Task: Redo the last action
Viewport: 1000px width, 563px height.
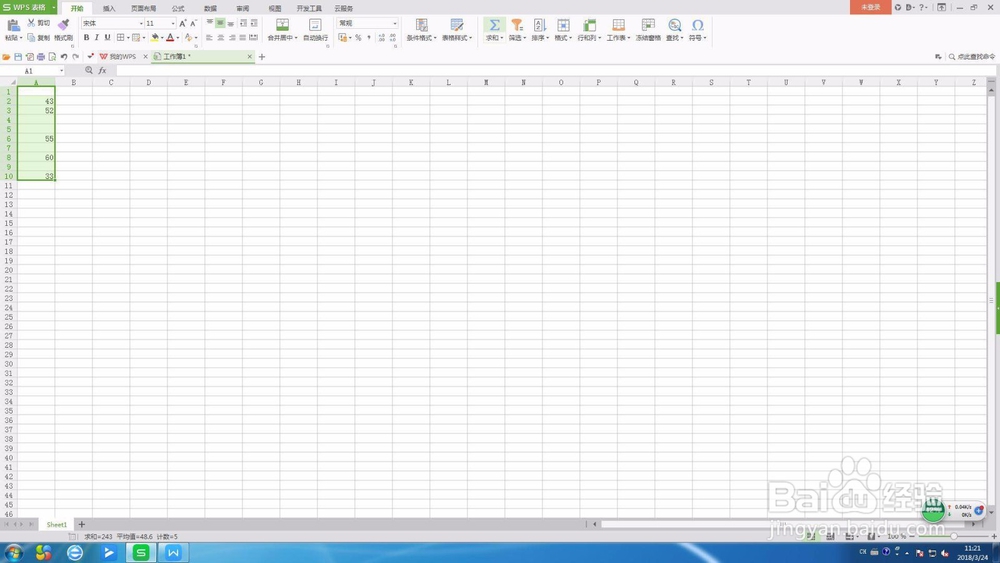Action: coord(75,57)
